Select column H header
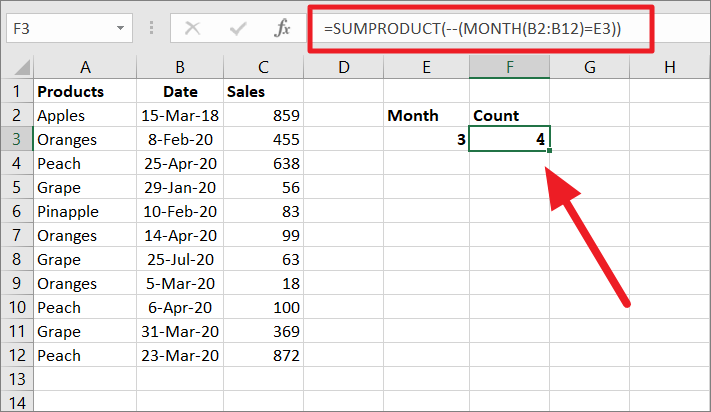Screen dimensions: 711x412 (670, 67)
